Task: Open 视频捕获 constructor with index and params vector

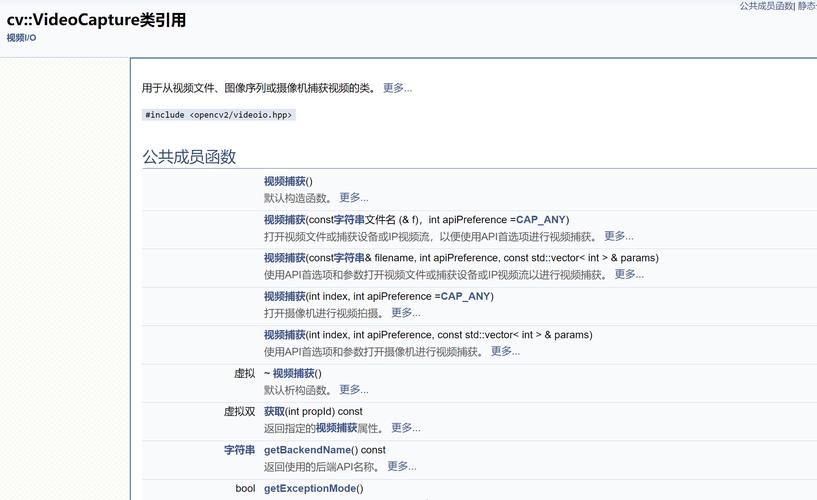Action: click(x=284, y=335)
